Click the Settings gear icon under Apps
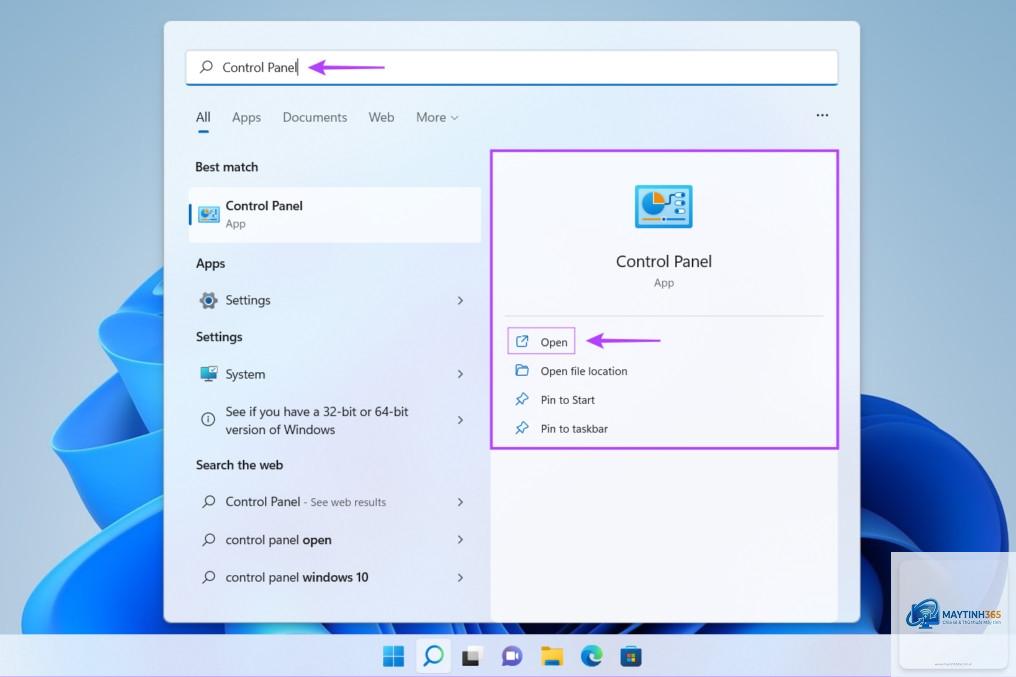Image resolution: width=1016 pixels, height=677 pixels. (208, 300)
